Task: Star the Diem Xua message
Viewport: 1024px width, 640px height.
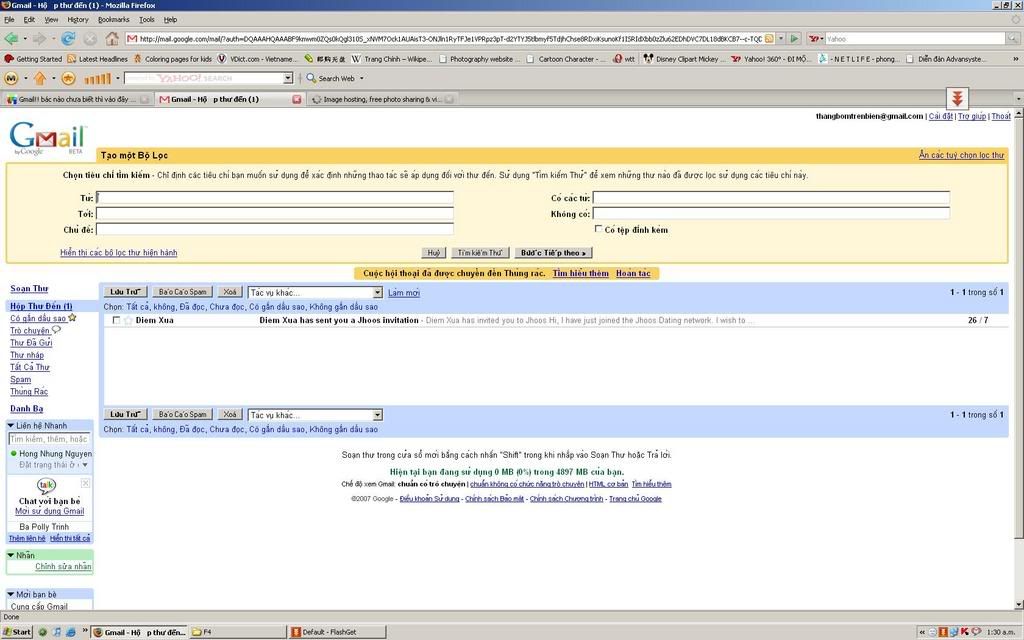Action: [128, 320]
